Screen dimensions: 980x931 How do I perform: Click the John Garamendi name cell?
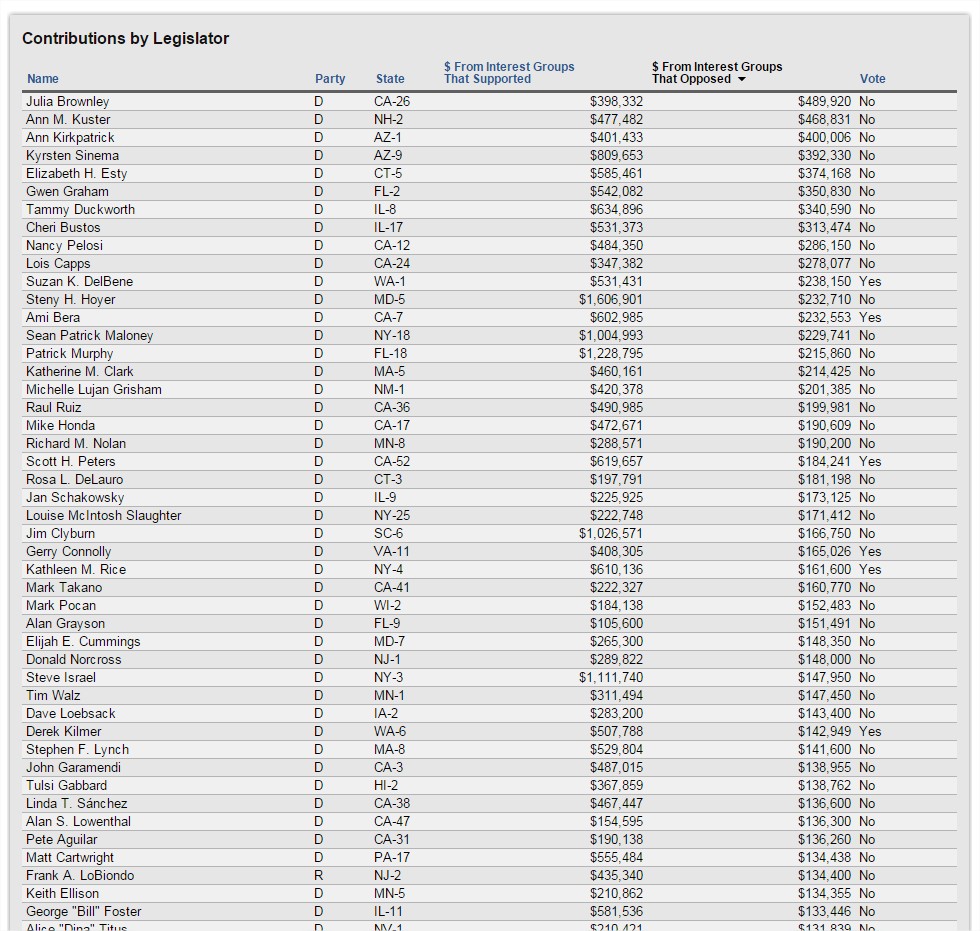[x=73, y=768]
